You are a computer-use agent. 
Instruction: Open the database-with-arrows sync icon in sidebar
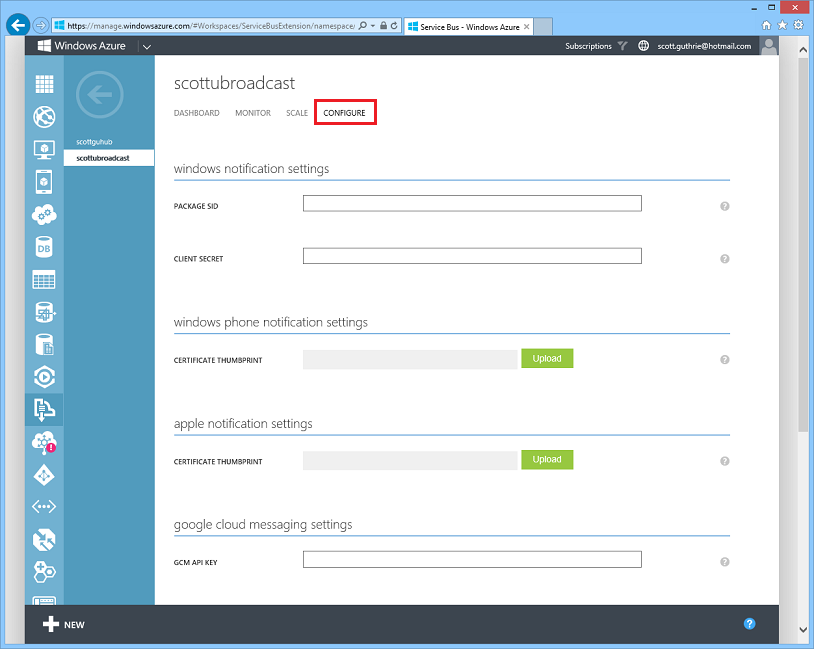tap(45, 313)
